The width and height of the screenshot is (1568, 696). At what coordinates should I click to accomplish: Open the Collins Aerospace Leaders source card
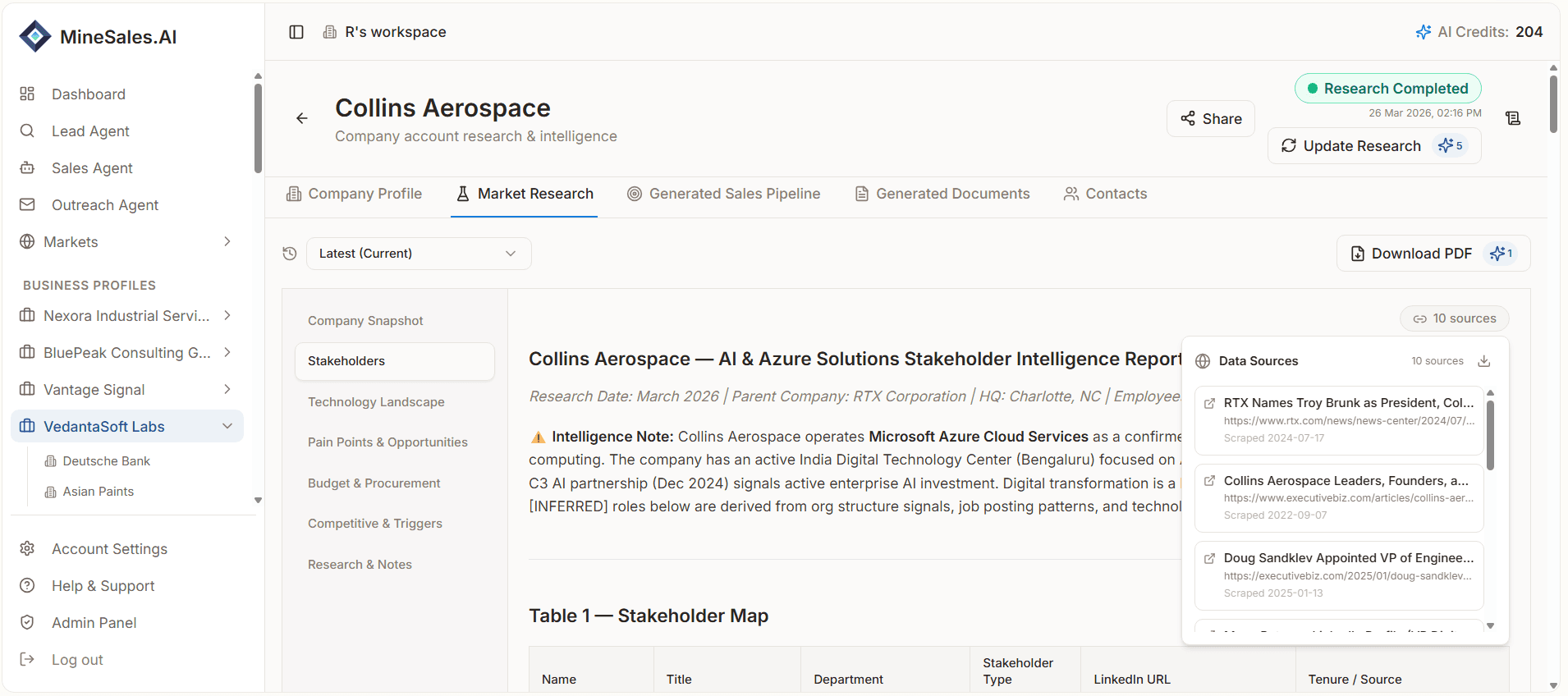point(1339,498)
